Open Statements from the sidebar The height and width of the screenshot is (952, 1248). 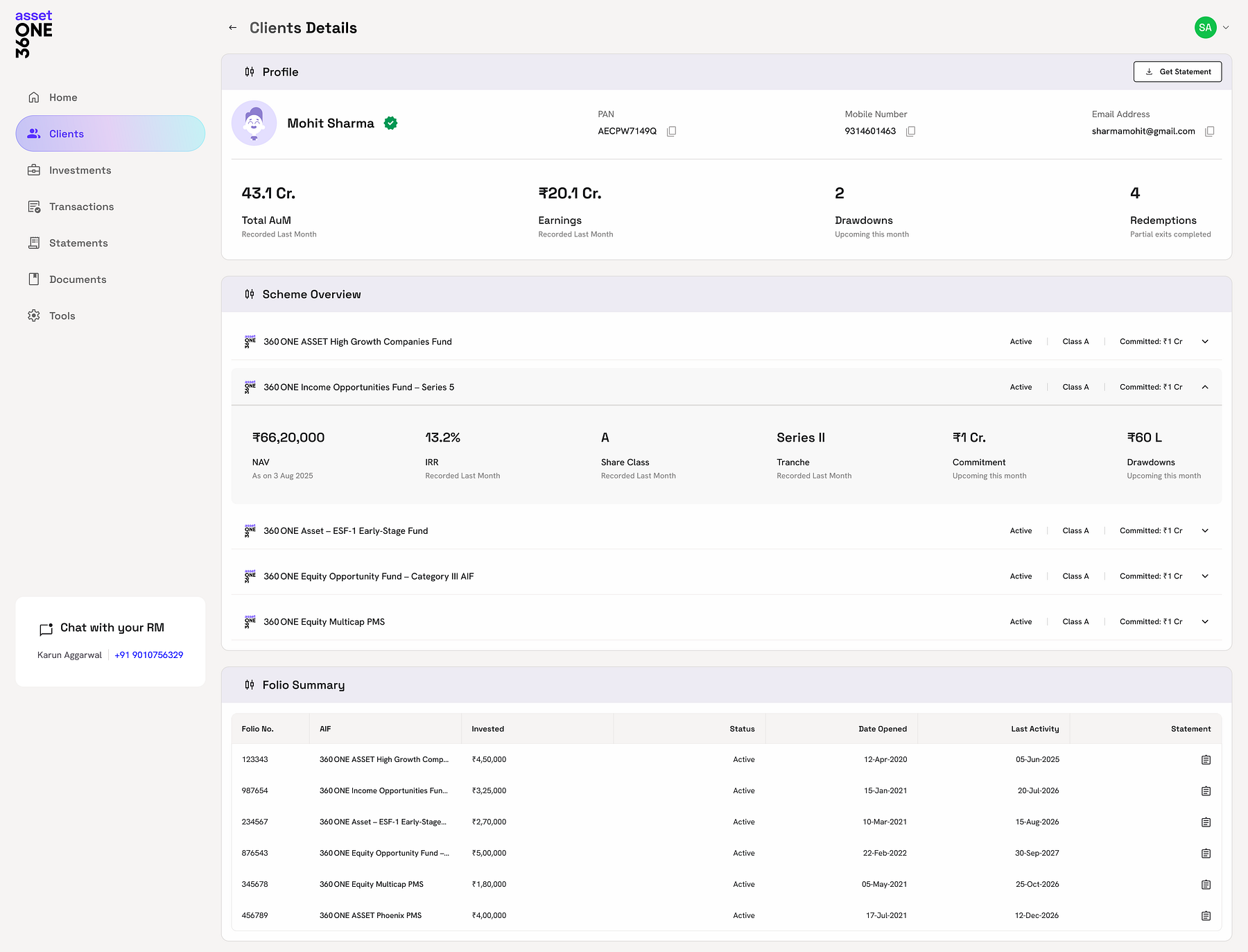coord(78,243)
